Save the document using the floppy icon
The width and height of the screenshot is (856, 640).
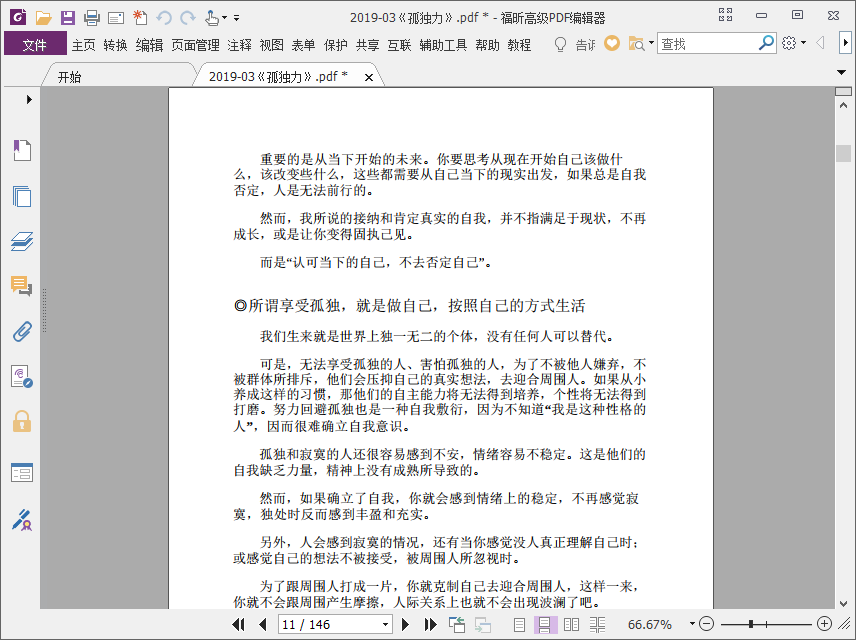pos(68,18)
